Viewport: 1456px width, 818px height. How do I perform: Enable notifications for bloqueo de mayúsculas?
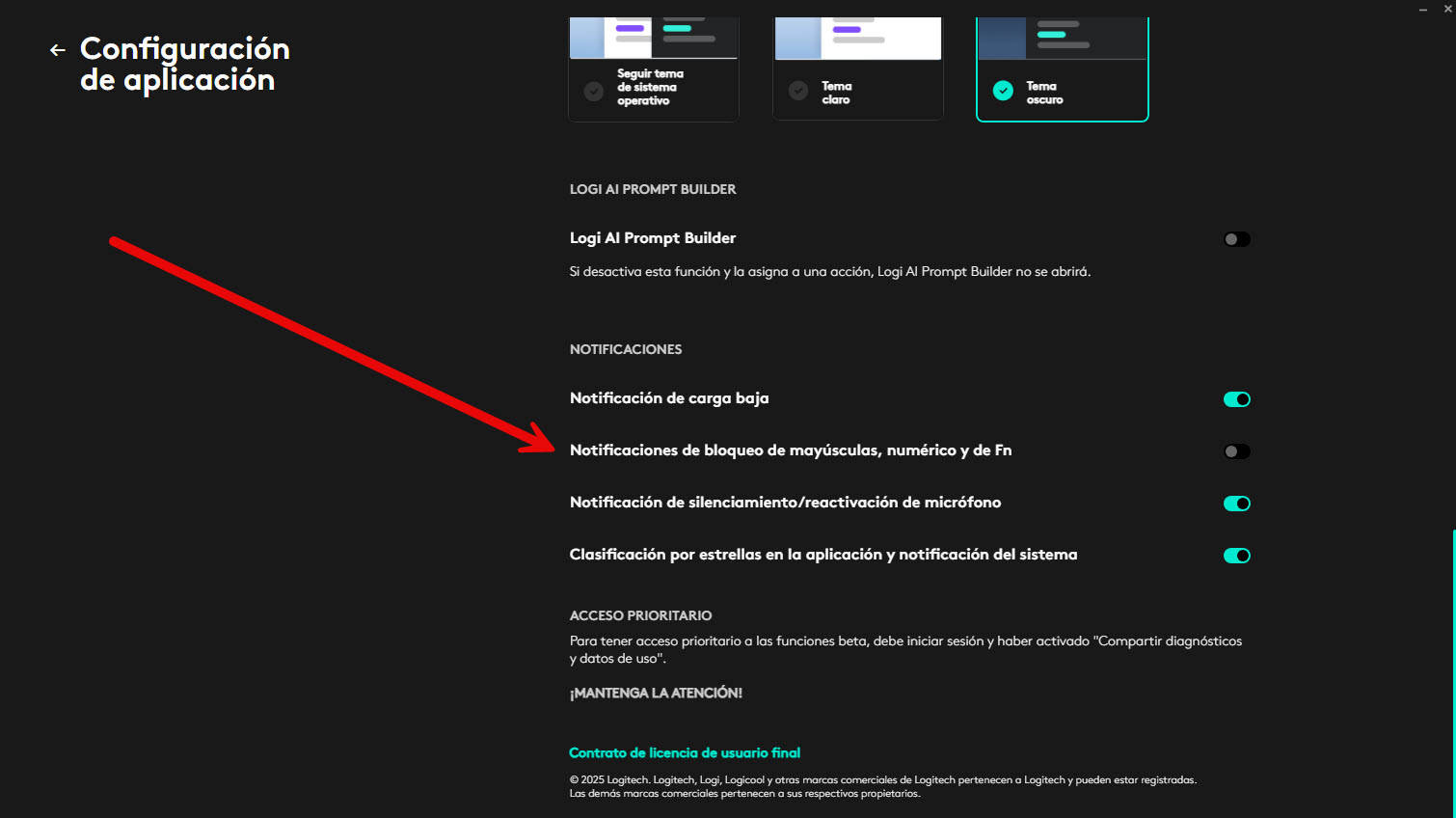(x=1237, y=451)
